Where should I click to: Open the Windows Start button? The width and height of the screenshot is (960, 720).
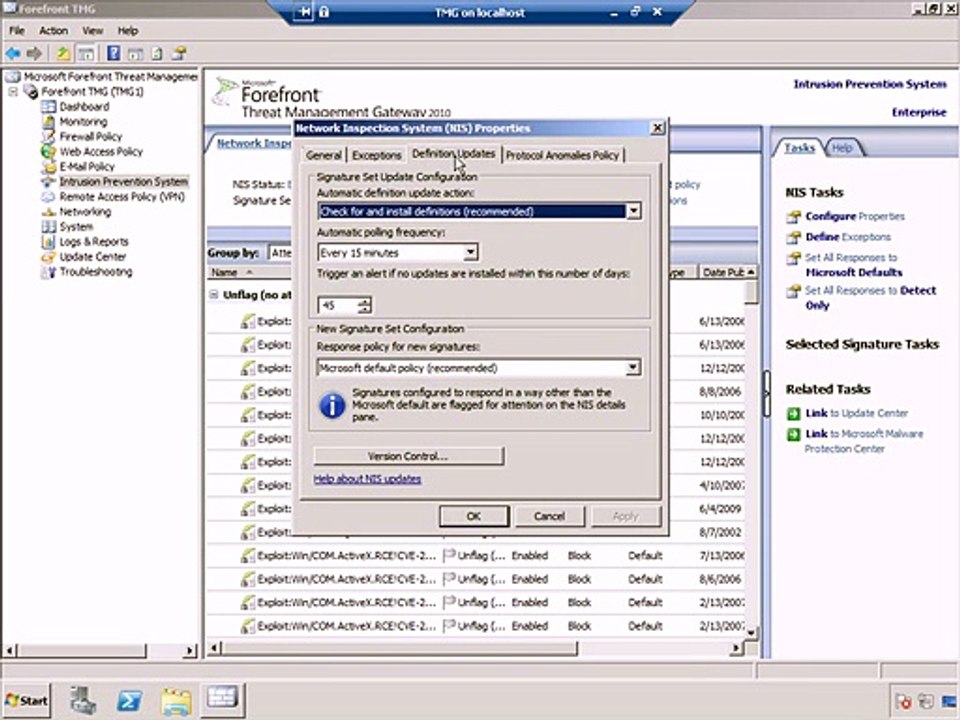pos(26,700)
